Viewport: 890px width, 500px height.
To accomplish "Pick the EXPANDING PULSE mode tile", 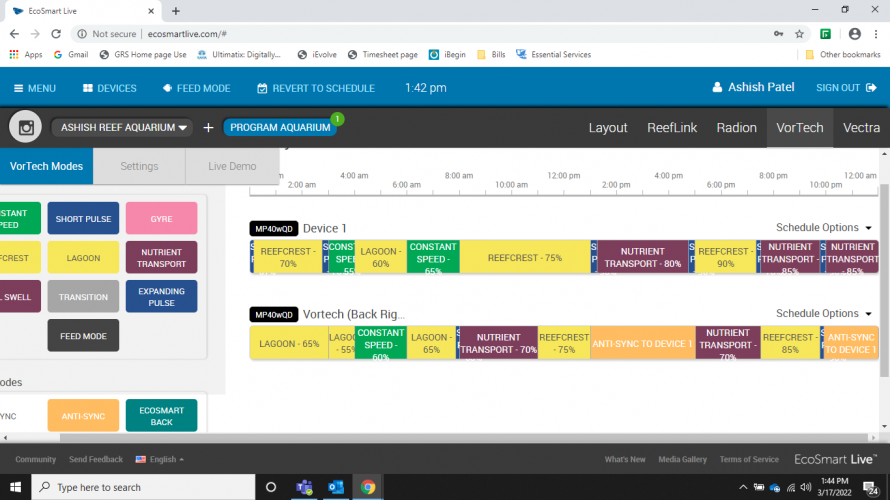I will 161,297.
